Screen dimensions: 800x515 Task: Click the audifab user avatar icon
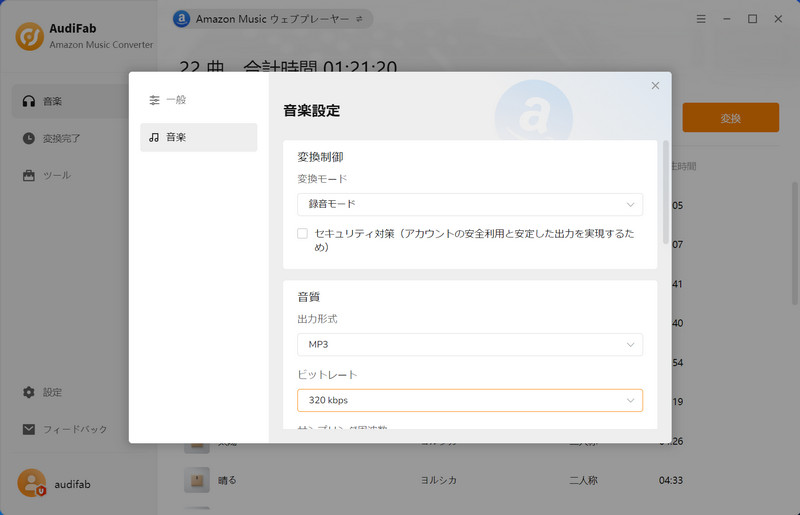(x=31, y=483)
